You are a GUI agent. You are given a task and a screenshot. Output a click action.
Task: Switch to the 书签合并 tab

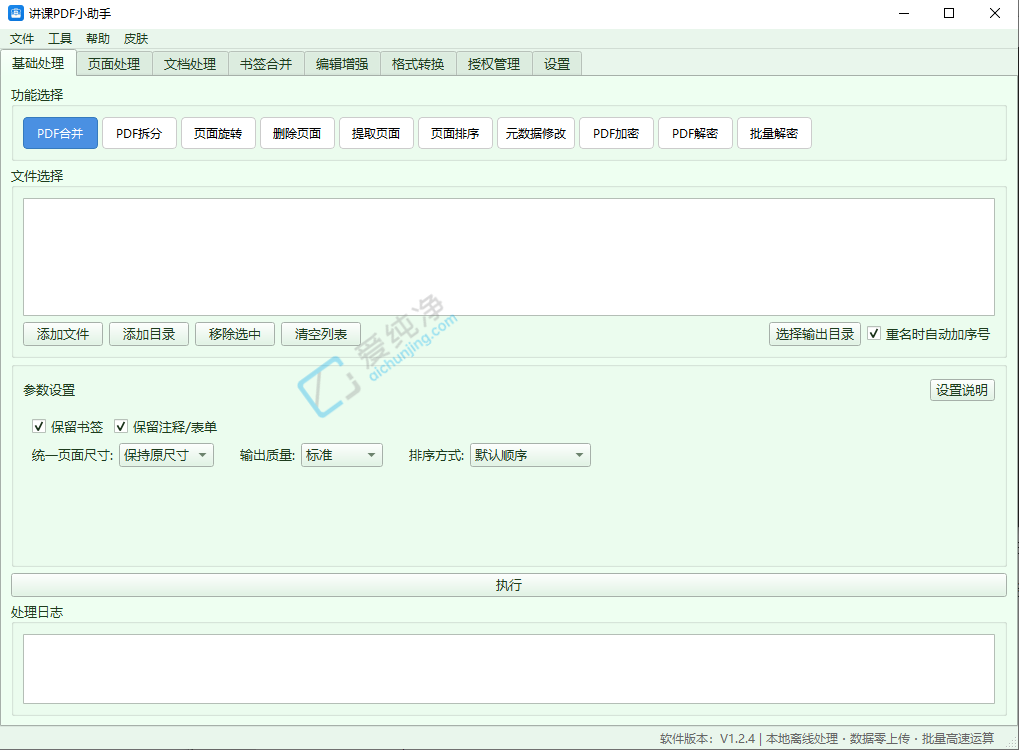(x=266, y=64)
